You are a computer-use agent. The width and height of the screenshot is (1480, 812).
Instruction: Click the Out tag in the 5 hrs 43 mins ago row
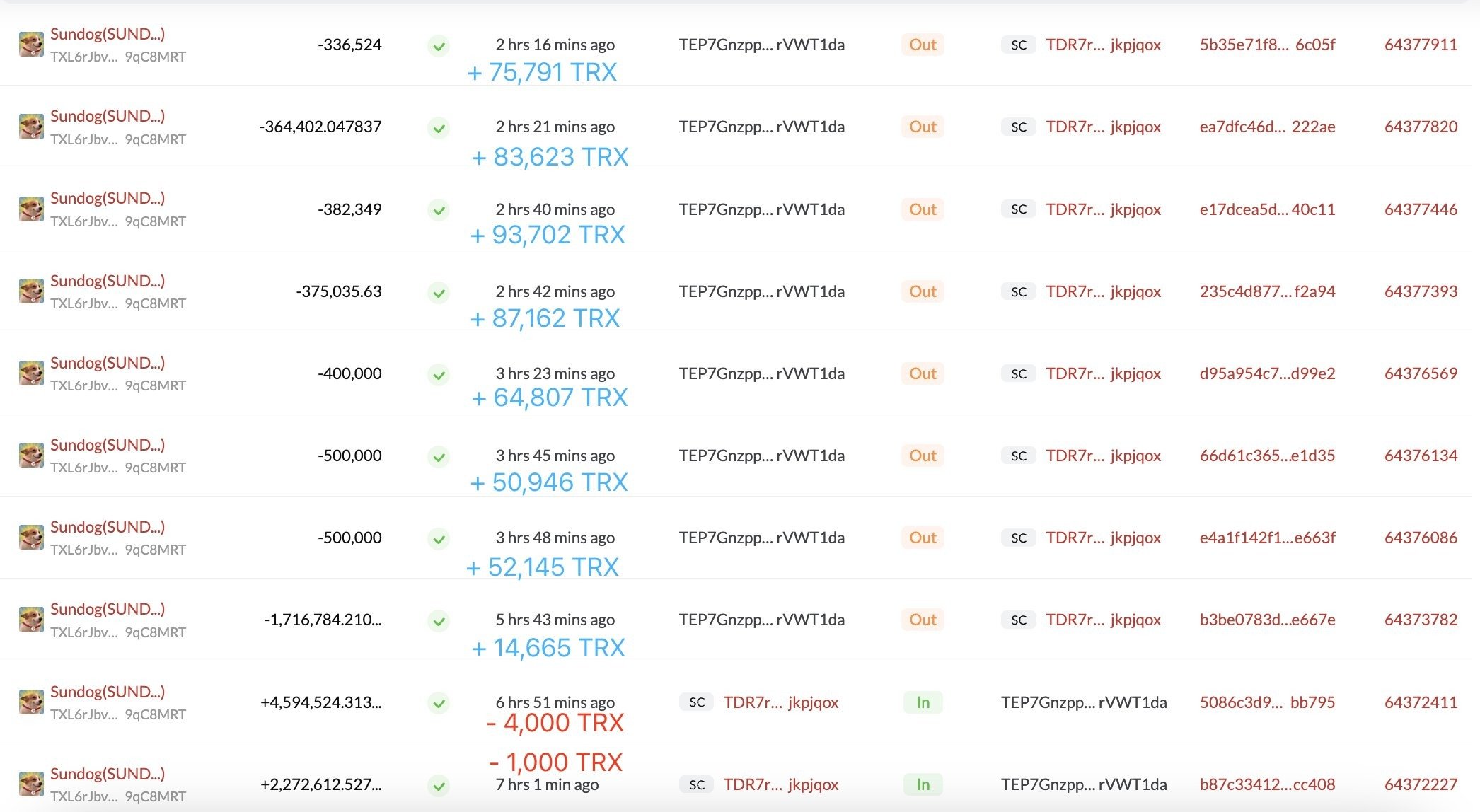pyautogui.click(x=923, y=620)
